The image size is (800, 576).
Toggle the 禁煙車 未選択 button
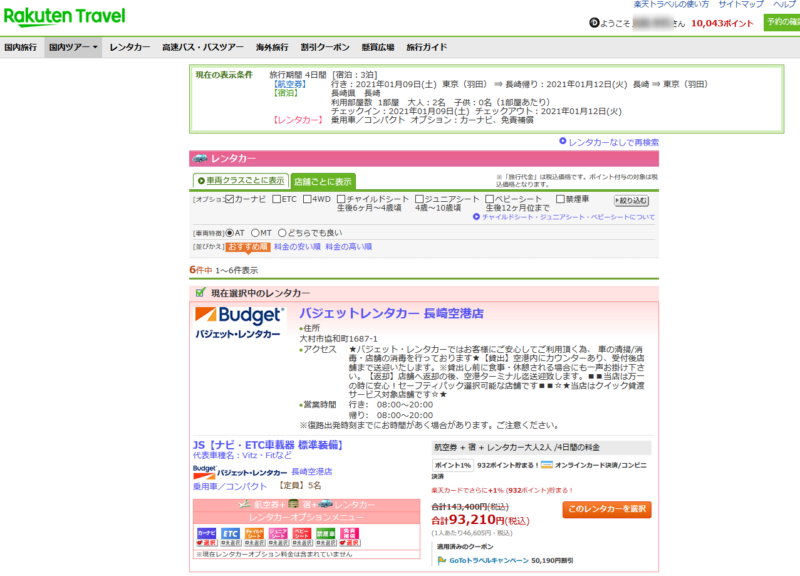click(326, 543)
